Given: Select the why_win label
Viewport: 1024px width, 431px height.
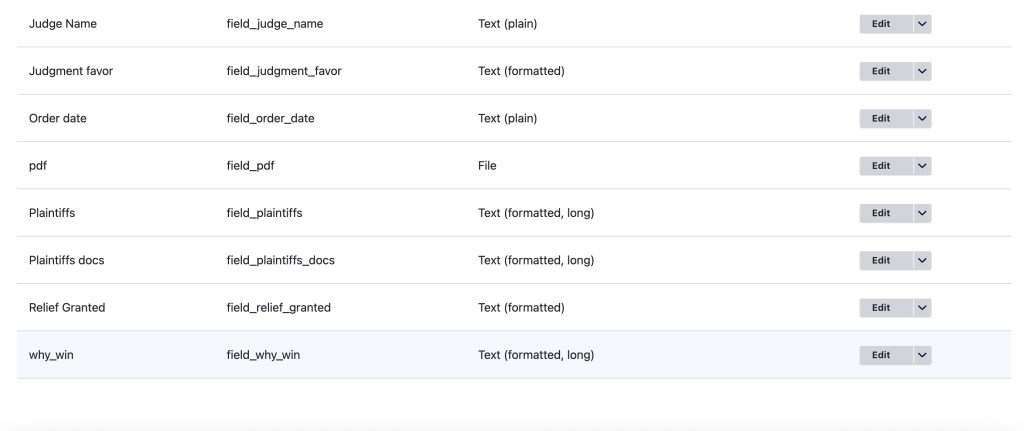Looking at the screenshot, I should (x=51, y=355).
